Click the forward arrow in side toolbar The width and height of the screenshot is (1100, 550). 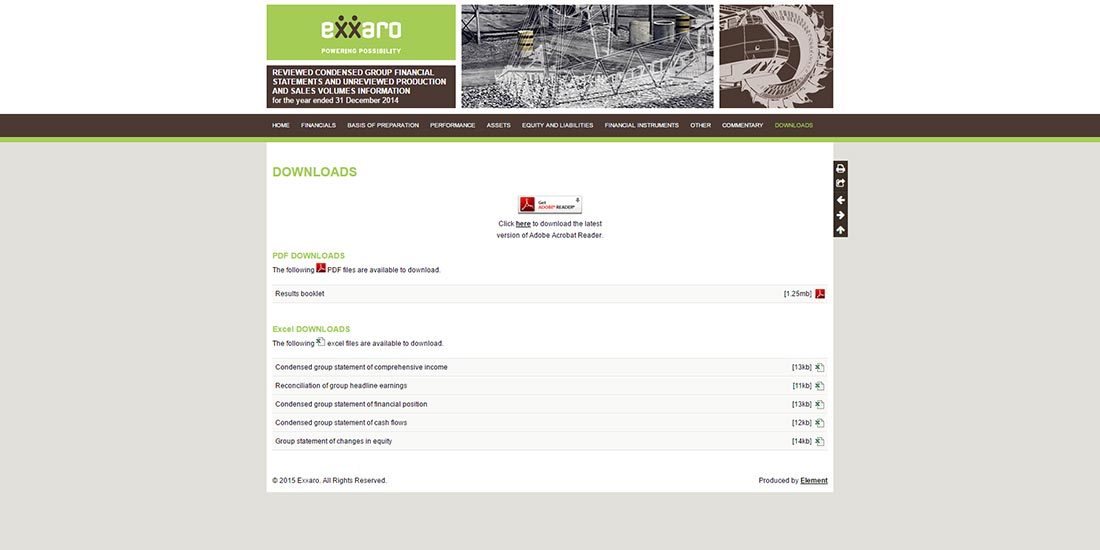coord(840,215)
